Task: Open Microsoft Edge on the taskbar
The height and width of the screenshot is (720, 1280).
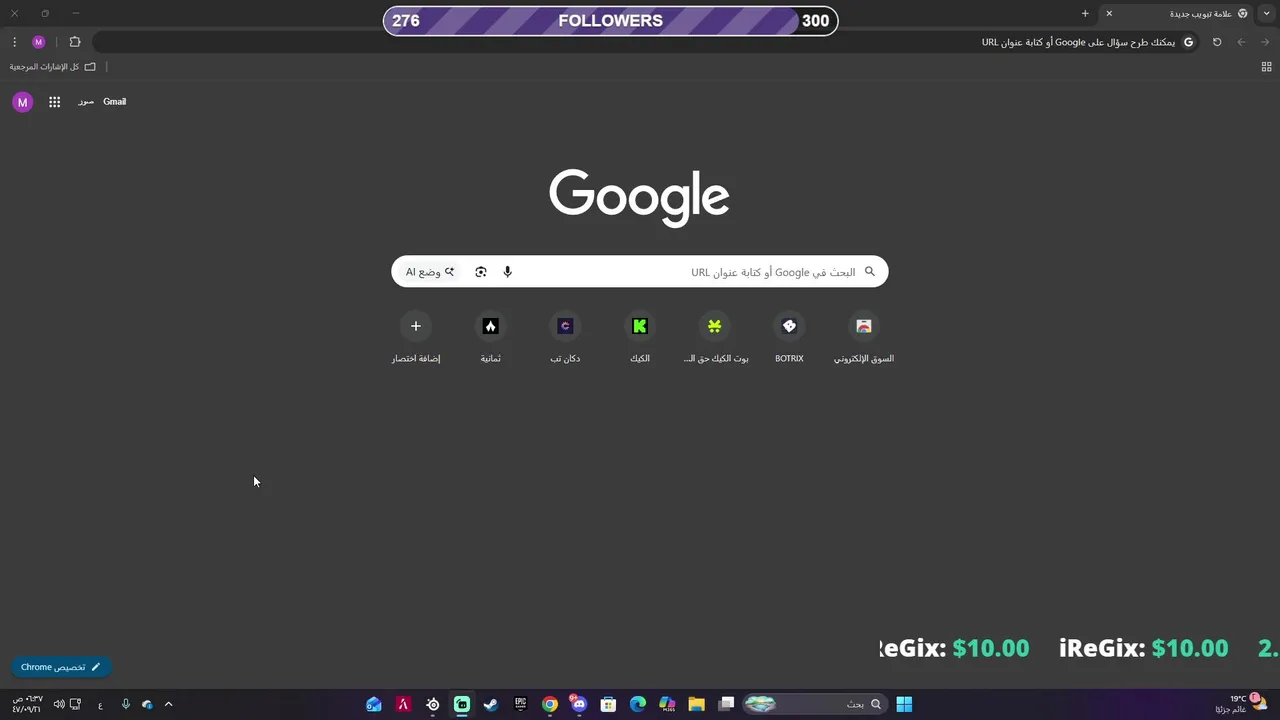Action: pos(638,704)
